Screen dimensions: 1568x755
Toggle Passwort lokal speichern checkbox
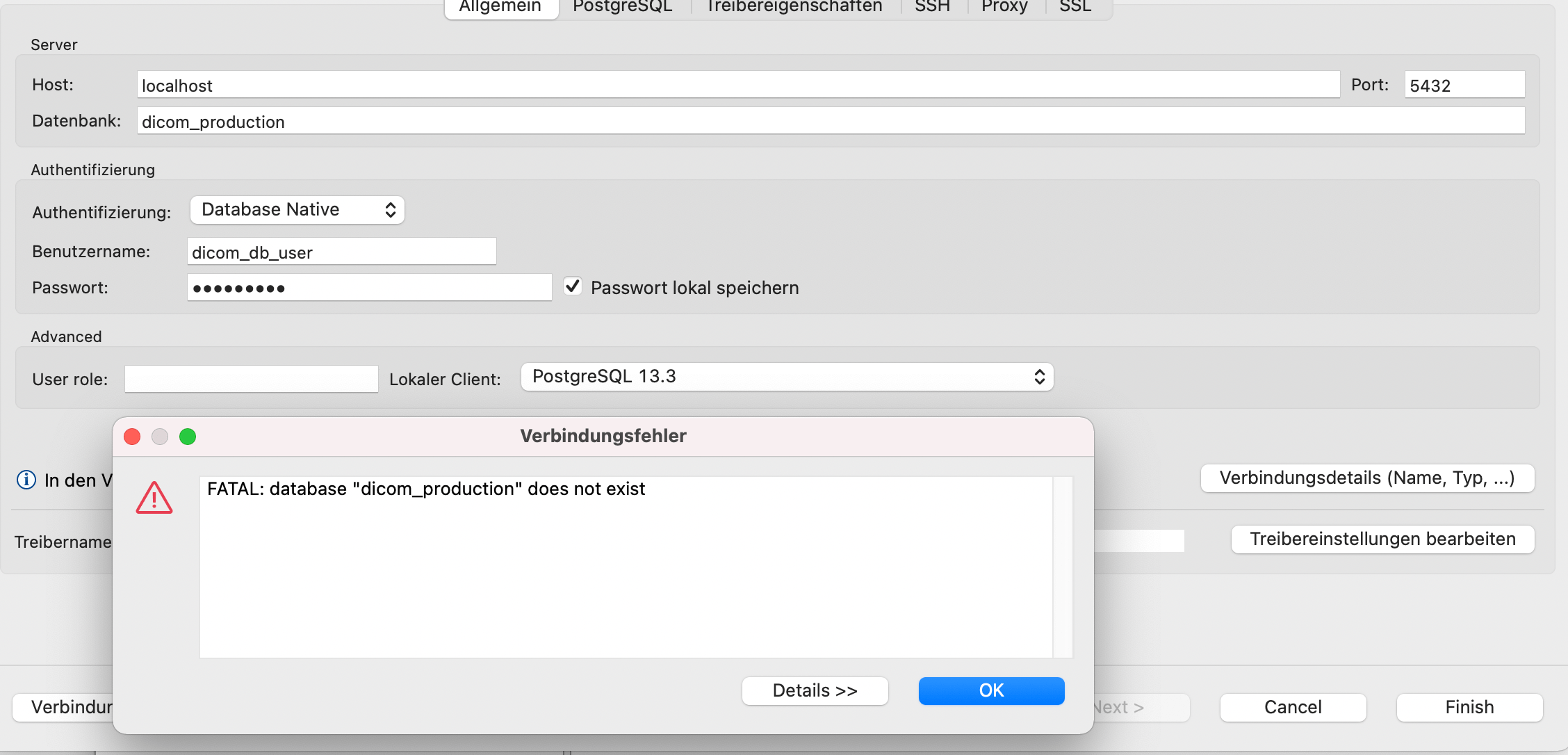(x=573, y=286)
